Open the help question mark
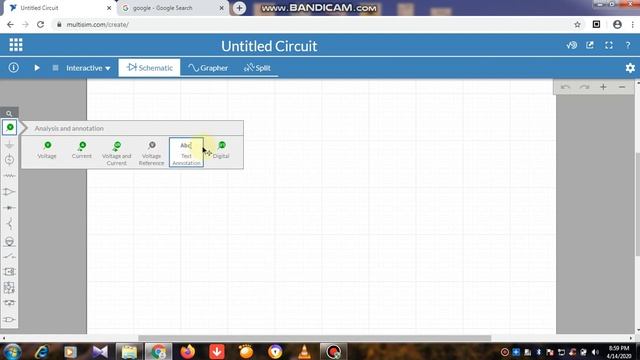 (628, 45)
